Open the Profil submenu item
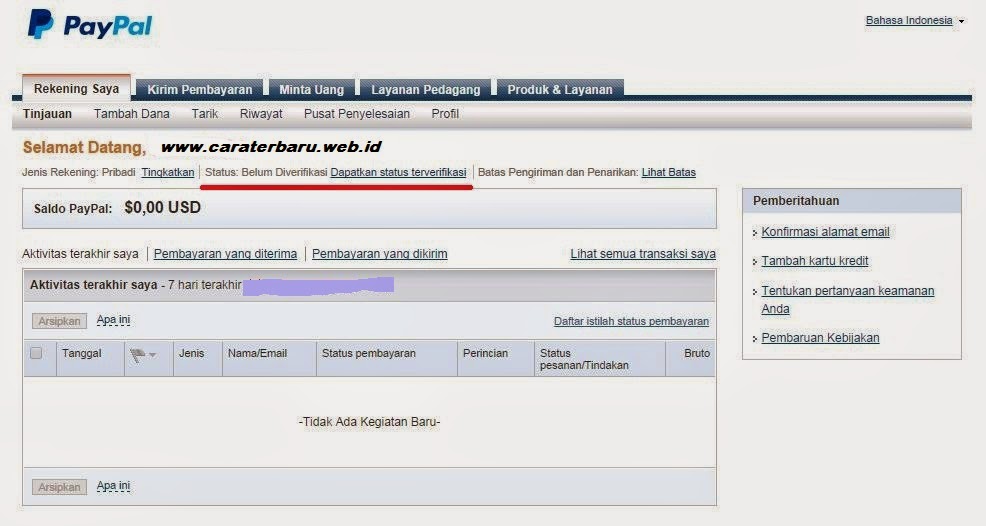Screen dimensions: 986x526 pyautogui.click(x=445, y=114)
